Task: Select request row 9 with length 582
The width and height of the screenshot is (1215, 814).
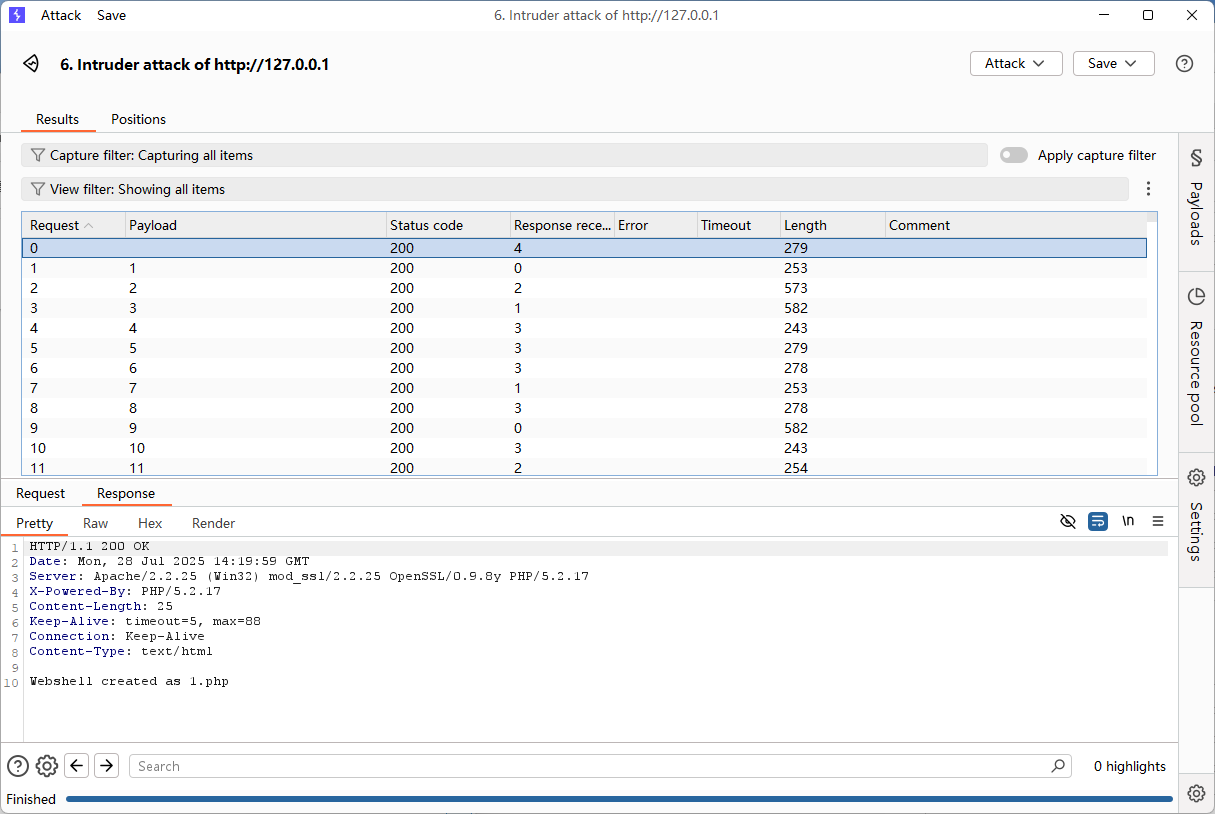Action: tap(584, 428)
